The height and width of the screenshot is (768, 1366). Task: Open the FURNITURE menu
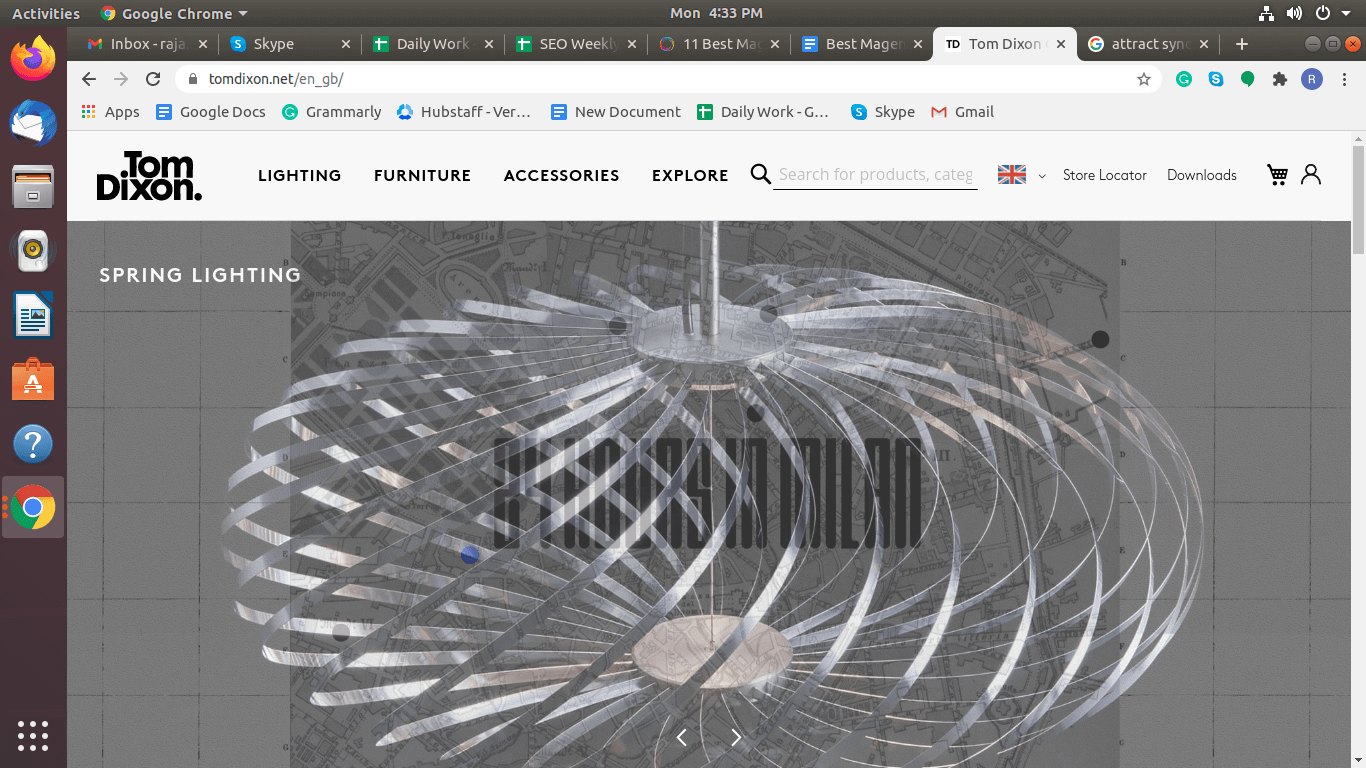(422, 175)
